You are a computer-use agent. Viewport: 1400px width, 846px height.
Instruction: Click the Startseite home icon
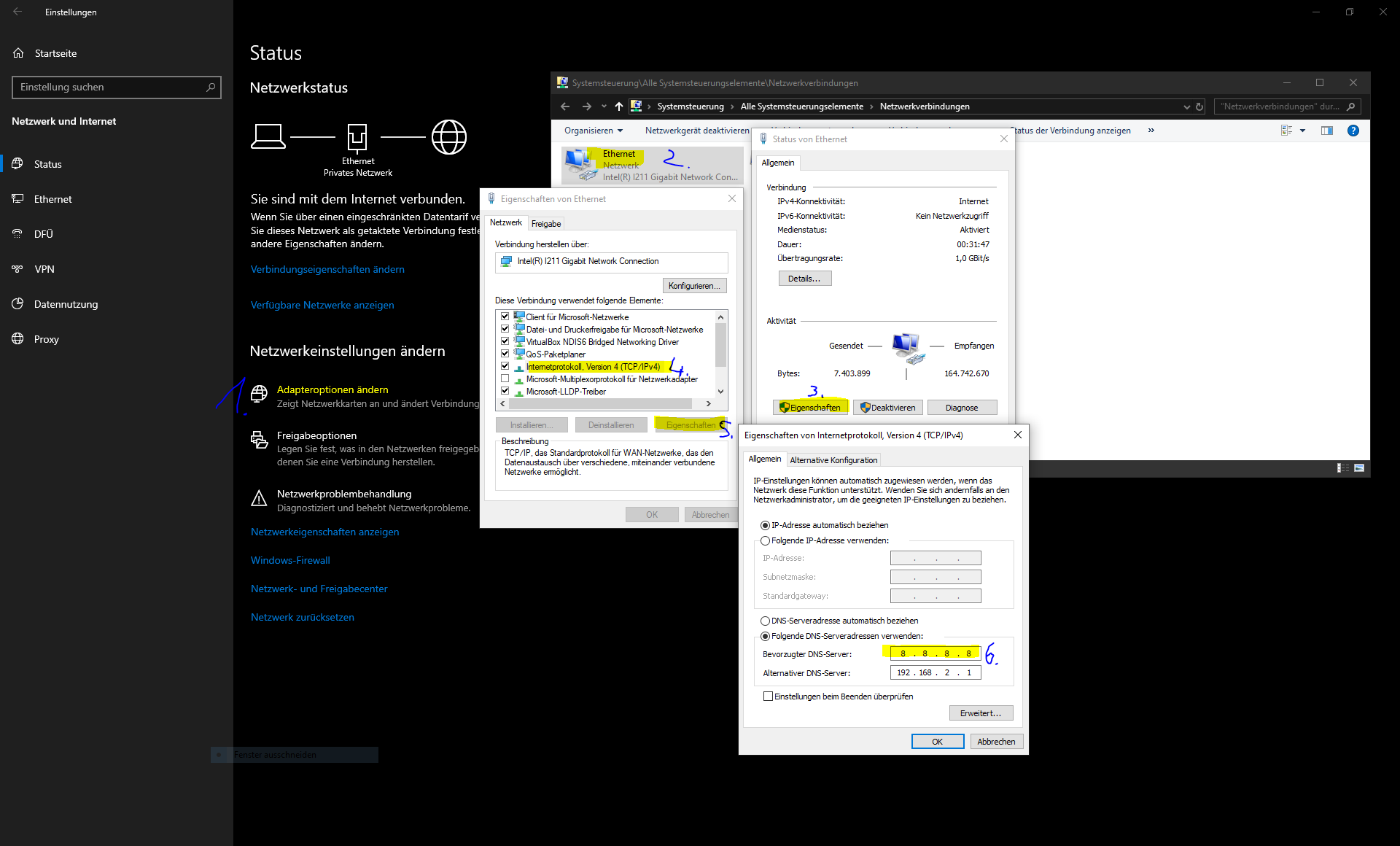click(18, 53)
